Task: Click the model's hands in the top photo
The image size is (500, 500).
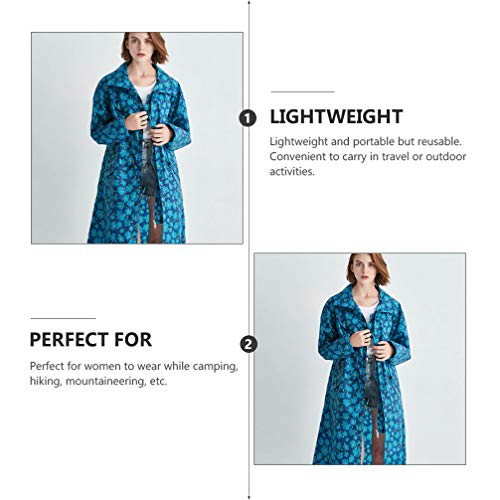Action: tap(149, 127)
